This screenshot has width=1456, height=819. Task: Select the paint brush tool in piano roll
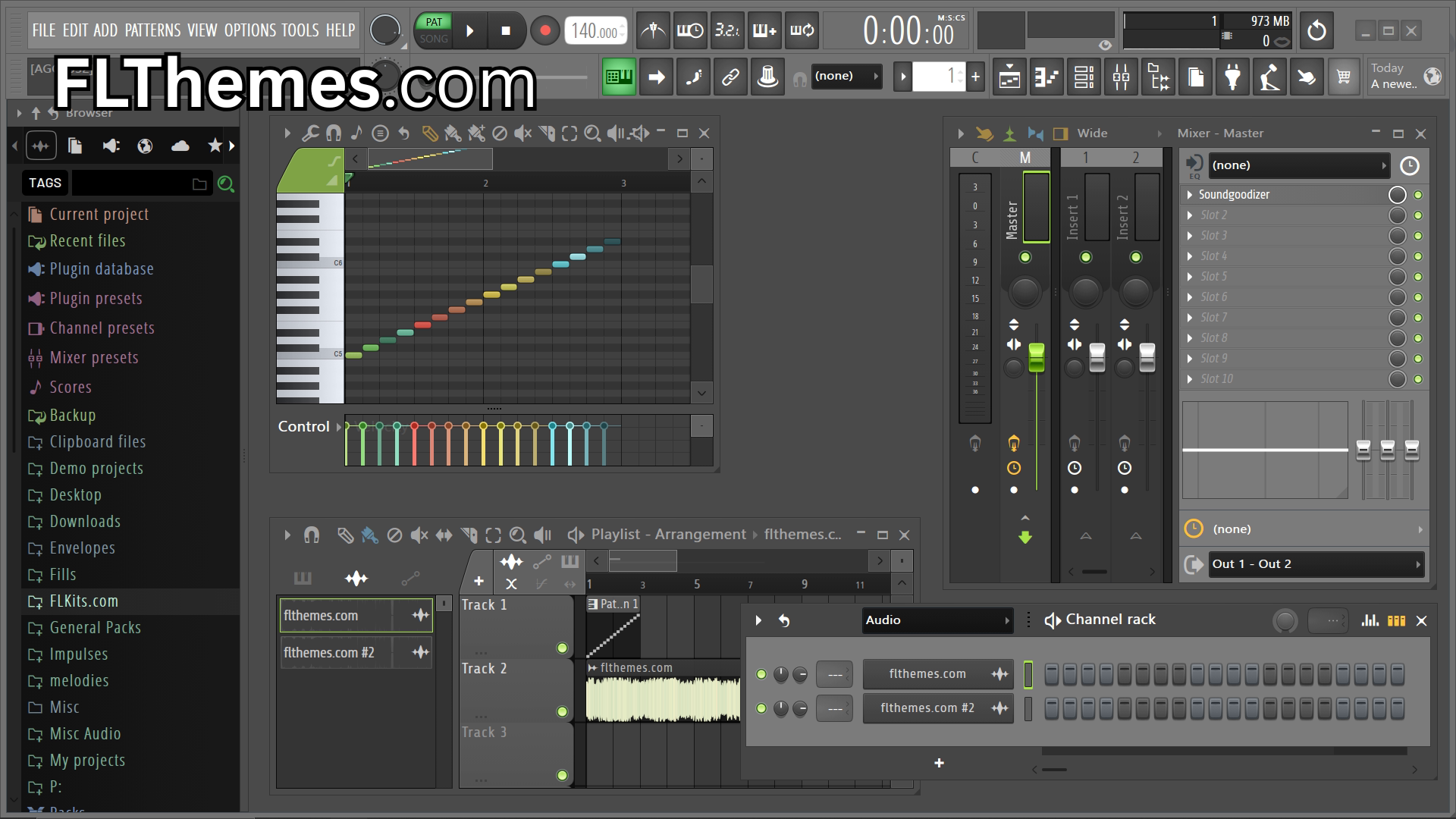pyautogui.click(x=453, y=133)
